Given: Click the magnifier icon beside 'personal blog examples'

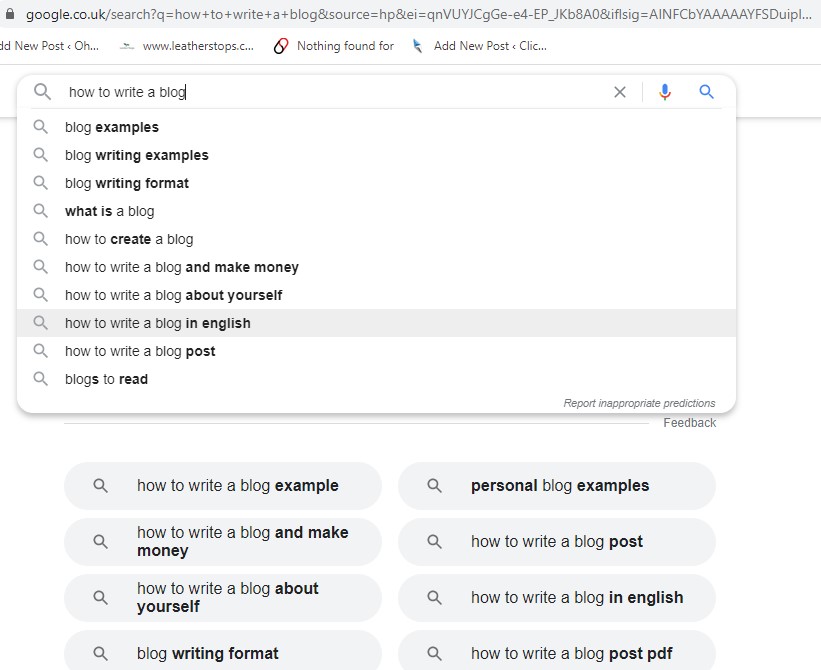Looking at the screenshot, I should click(434, 486).
